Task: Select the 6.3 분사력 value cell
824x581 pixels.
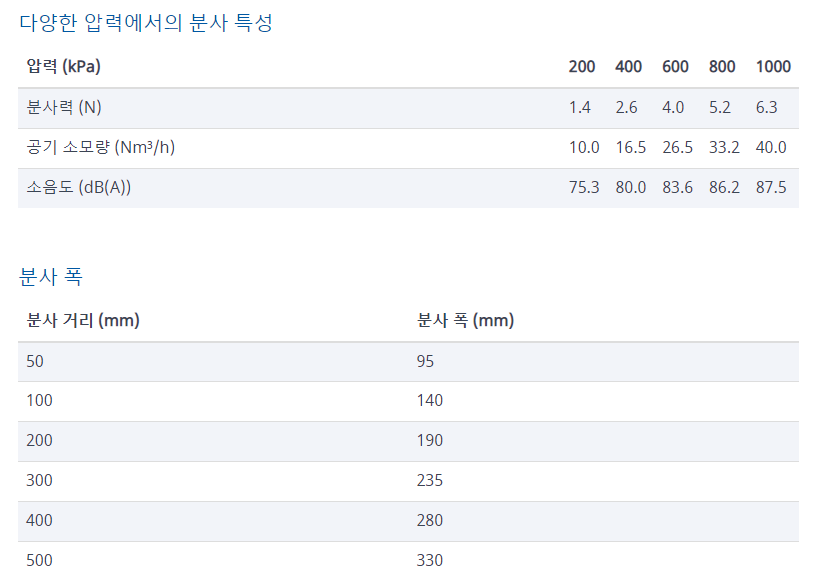Action: point(767,108)
